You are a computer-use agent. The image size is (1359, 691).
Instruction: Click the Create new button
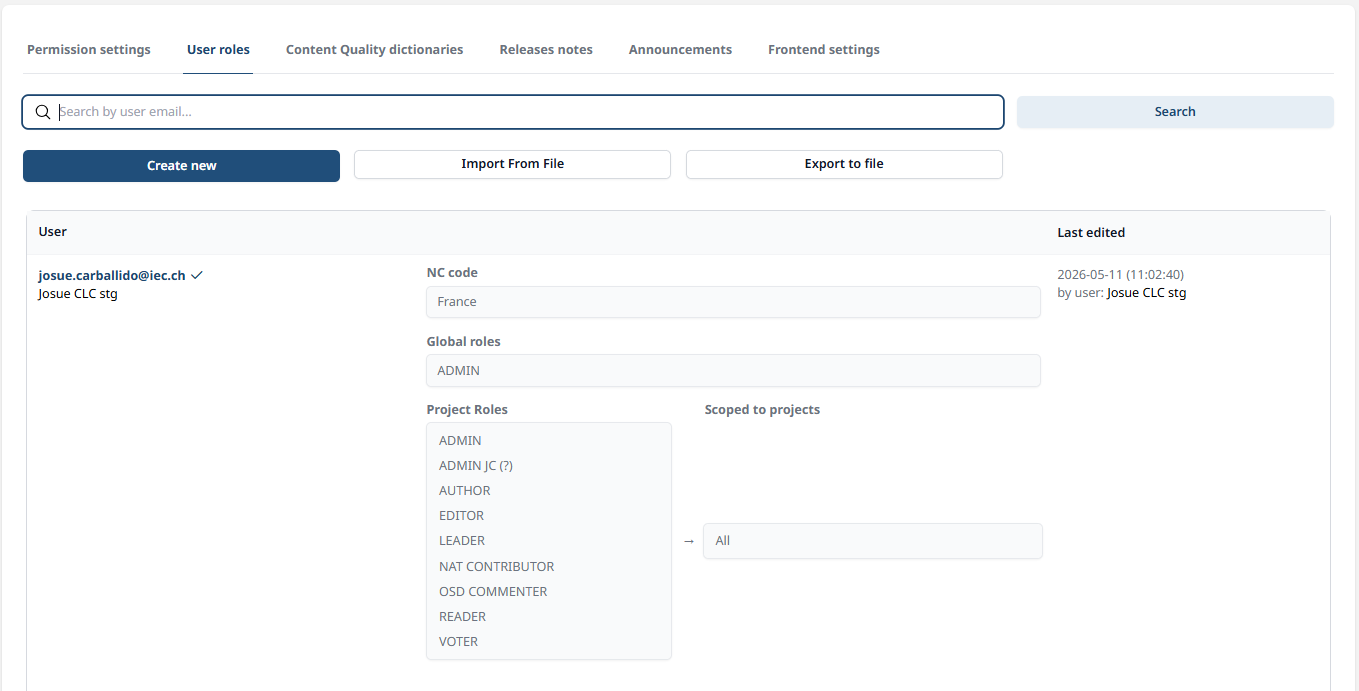(x=181, y=166)
